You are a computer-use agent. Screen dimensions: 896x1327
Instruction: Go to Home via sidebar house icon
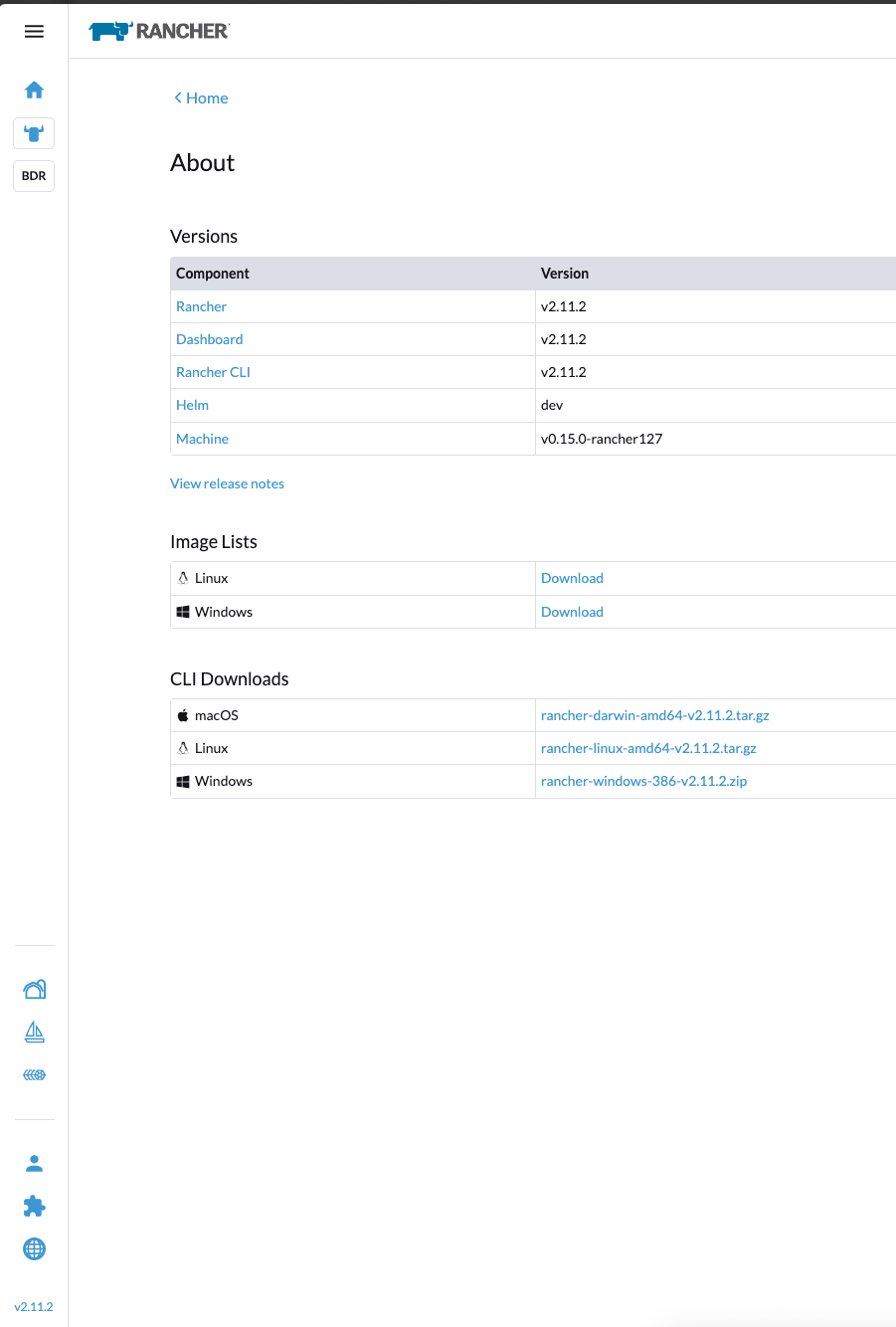34,91
